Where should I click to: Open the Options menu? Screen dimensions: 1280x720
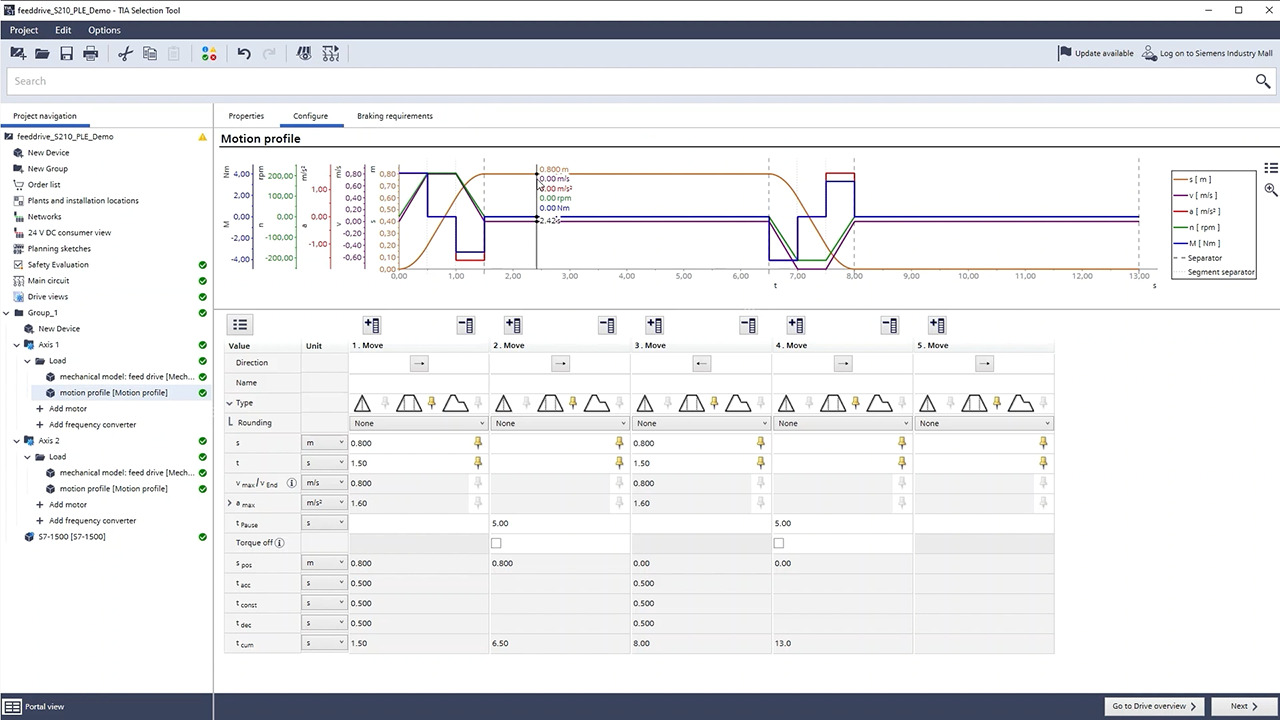point(104,30)
